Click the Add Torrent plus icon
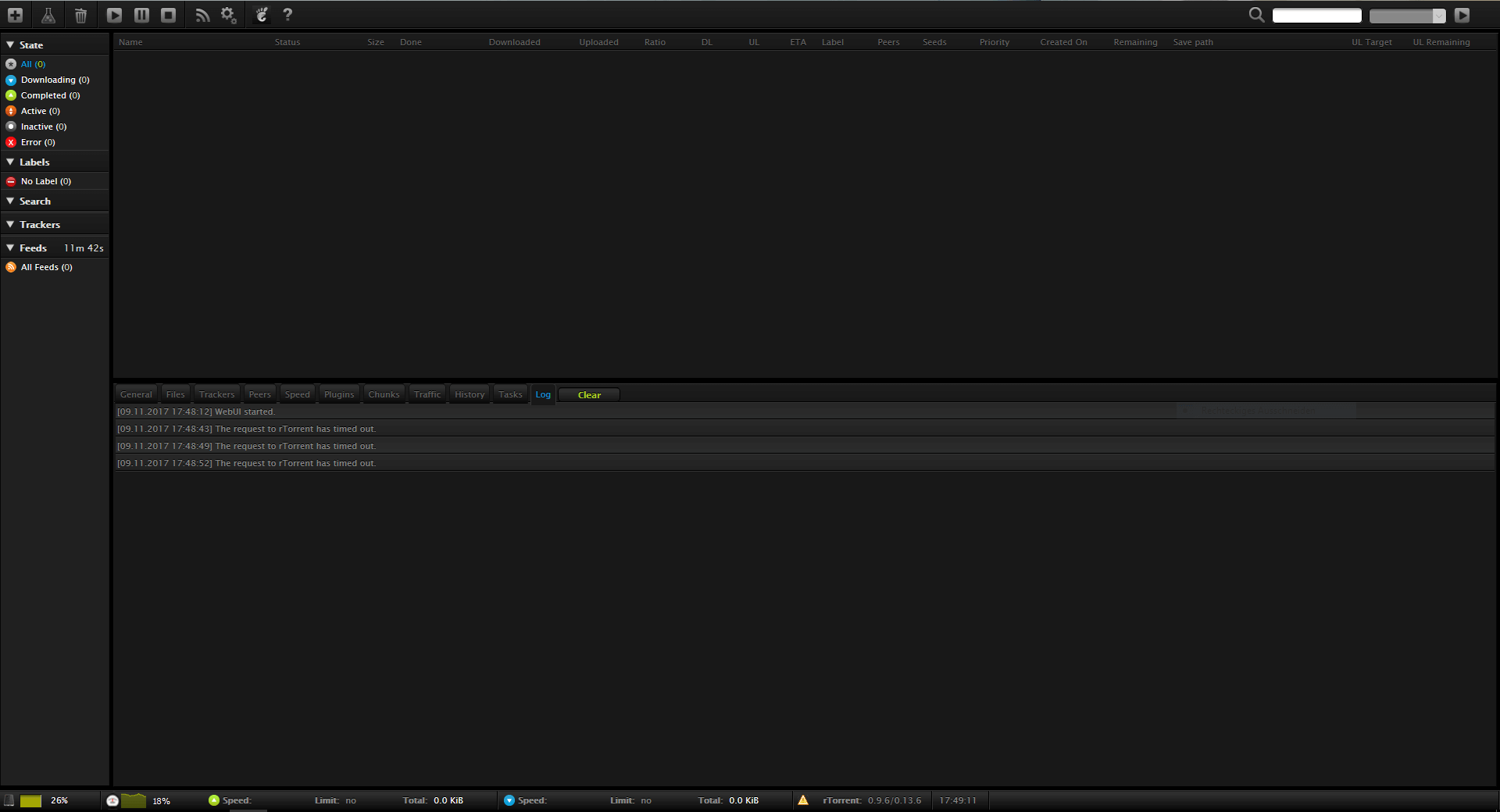The height and width of the screenshot is (812, 1500). click(x=15, y=15)
